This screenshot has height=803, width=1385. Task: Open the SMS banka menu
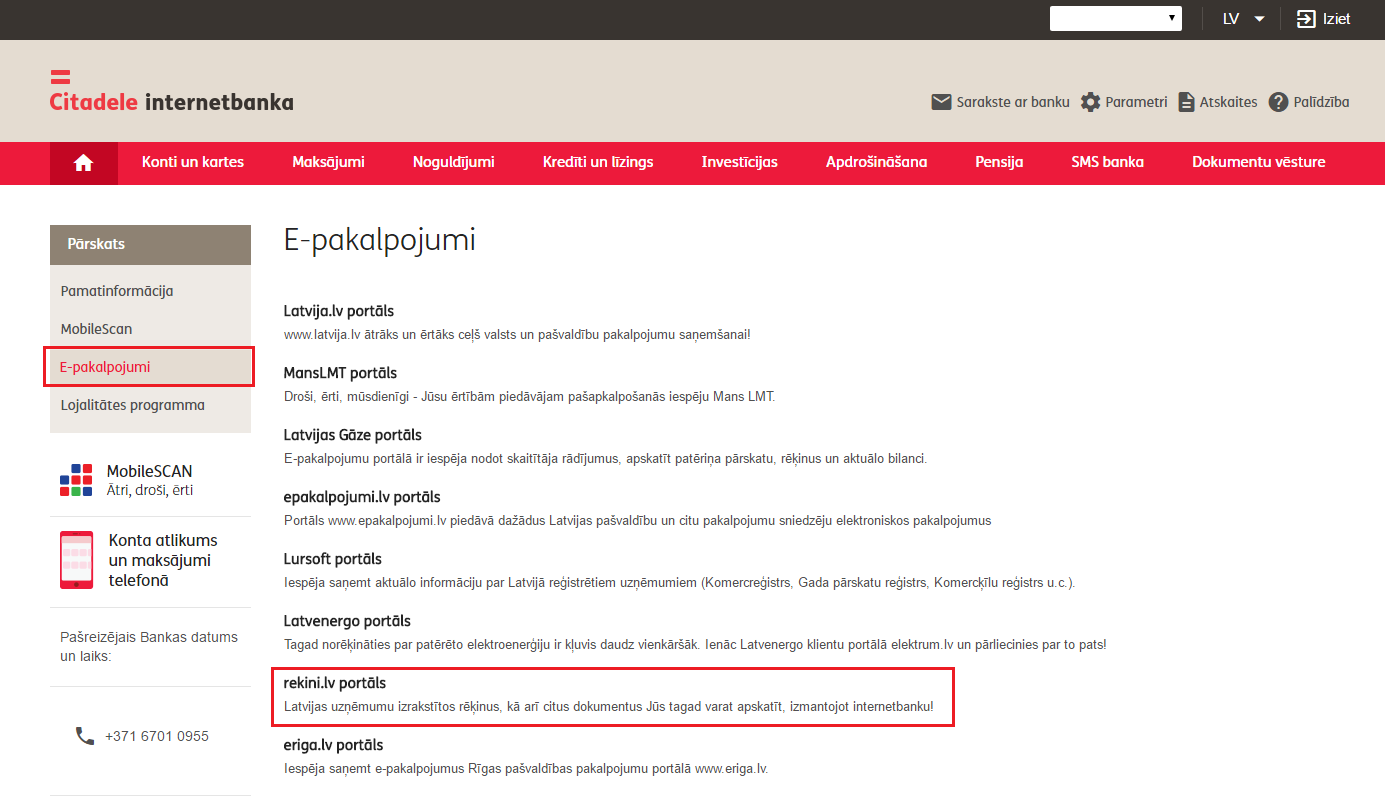1108,162
